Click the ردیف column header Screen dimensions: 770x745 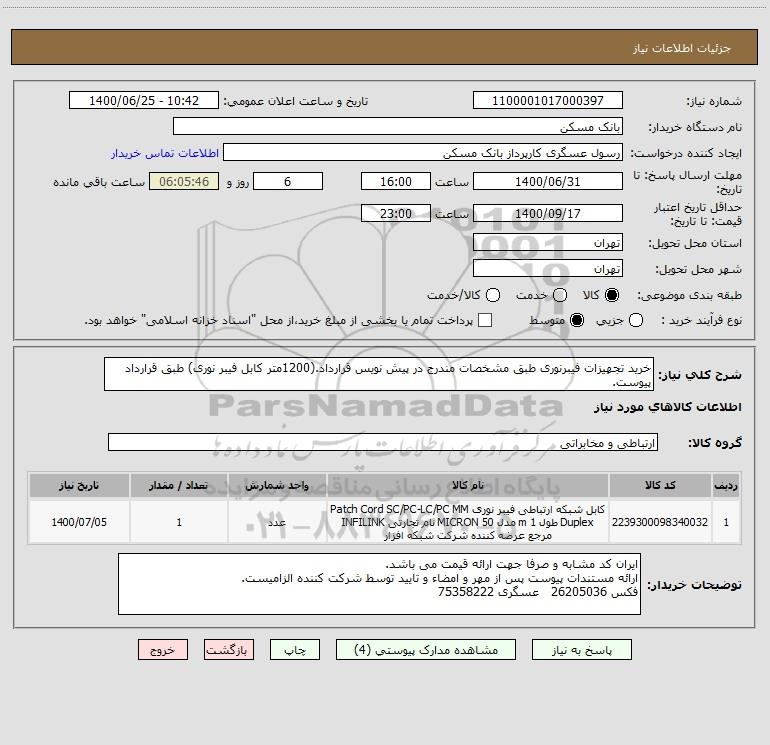coord(726,485)
